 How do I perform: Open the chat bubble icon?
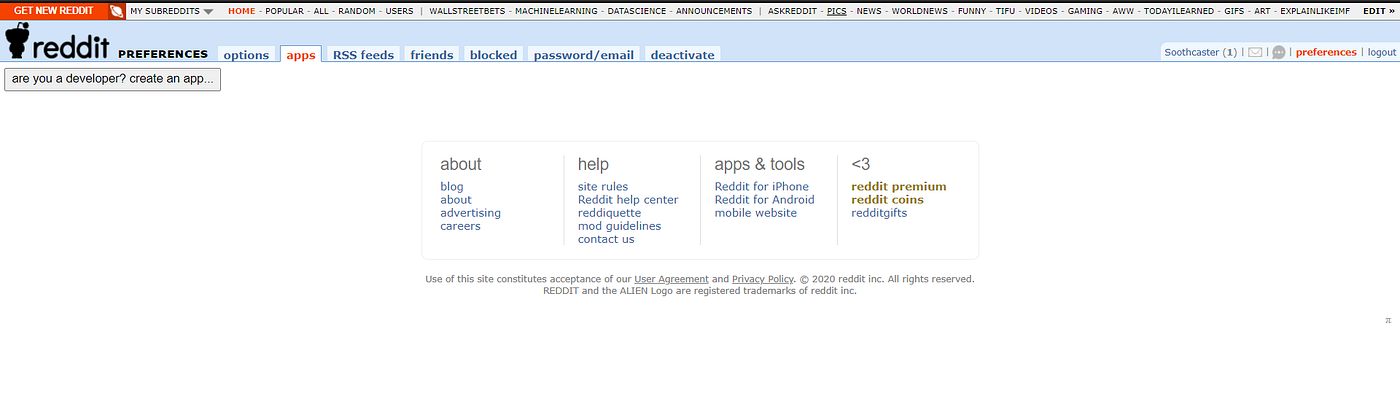point(1278,53)
